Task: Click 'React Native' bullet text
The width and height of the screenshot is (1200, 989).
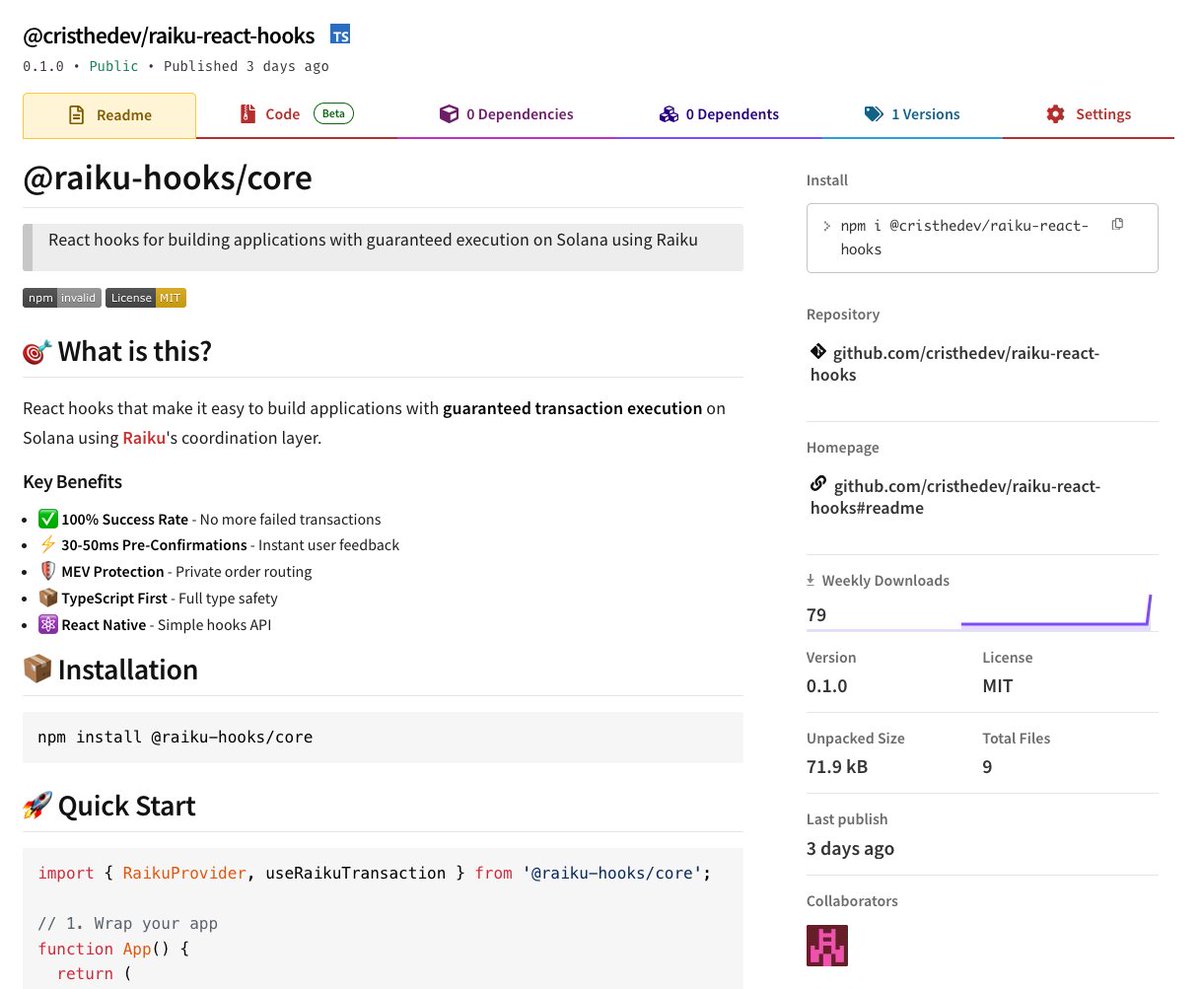Action: (x=104, y=625)
